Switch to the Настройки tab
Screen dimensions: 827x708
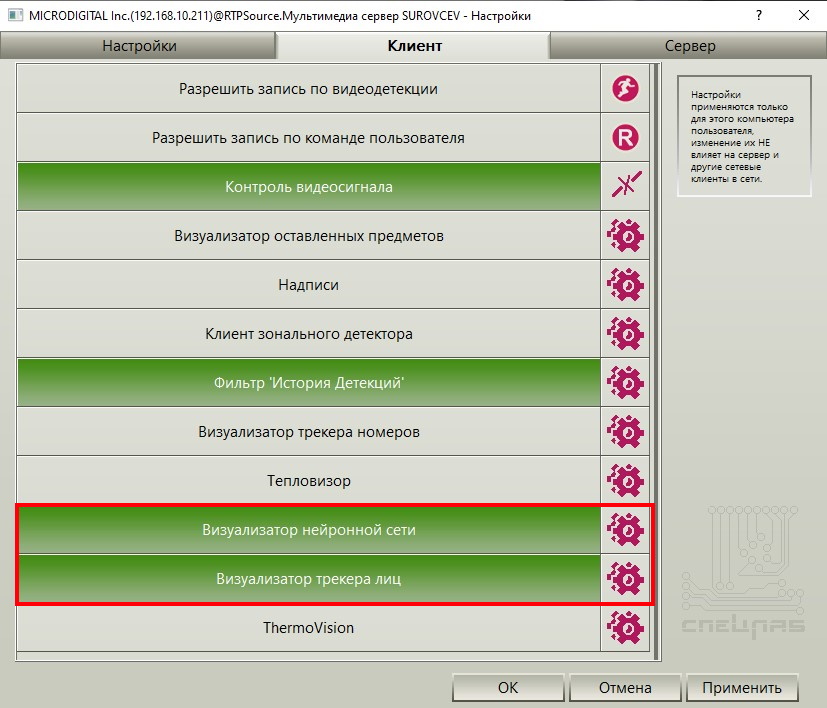138,46
